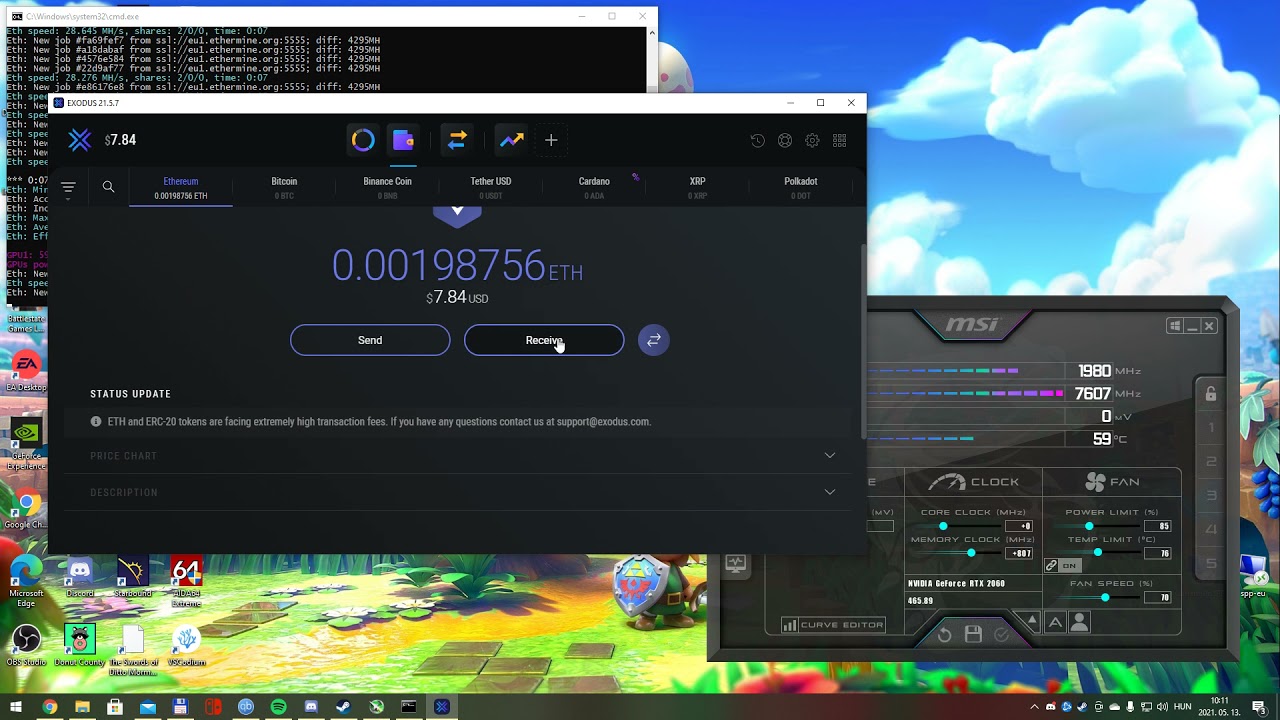This screenshot has width=1280, height=720.
Task: Open the Curve Editor in Afterburner
Action: tap(833, 625)
